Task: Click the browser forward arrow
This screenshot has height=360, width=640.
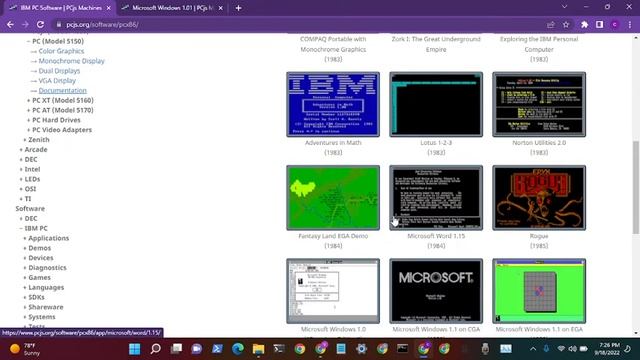Action: point(25,24)
